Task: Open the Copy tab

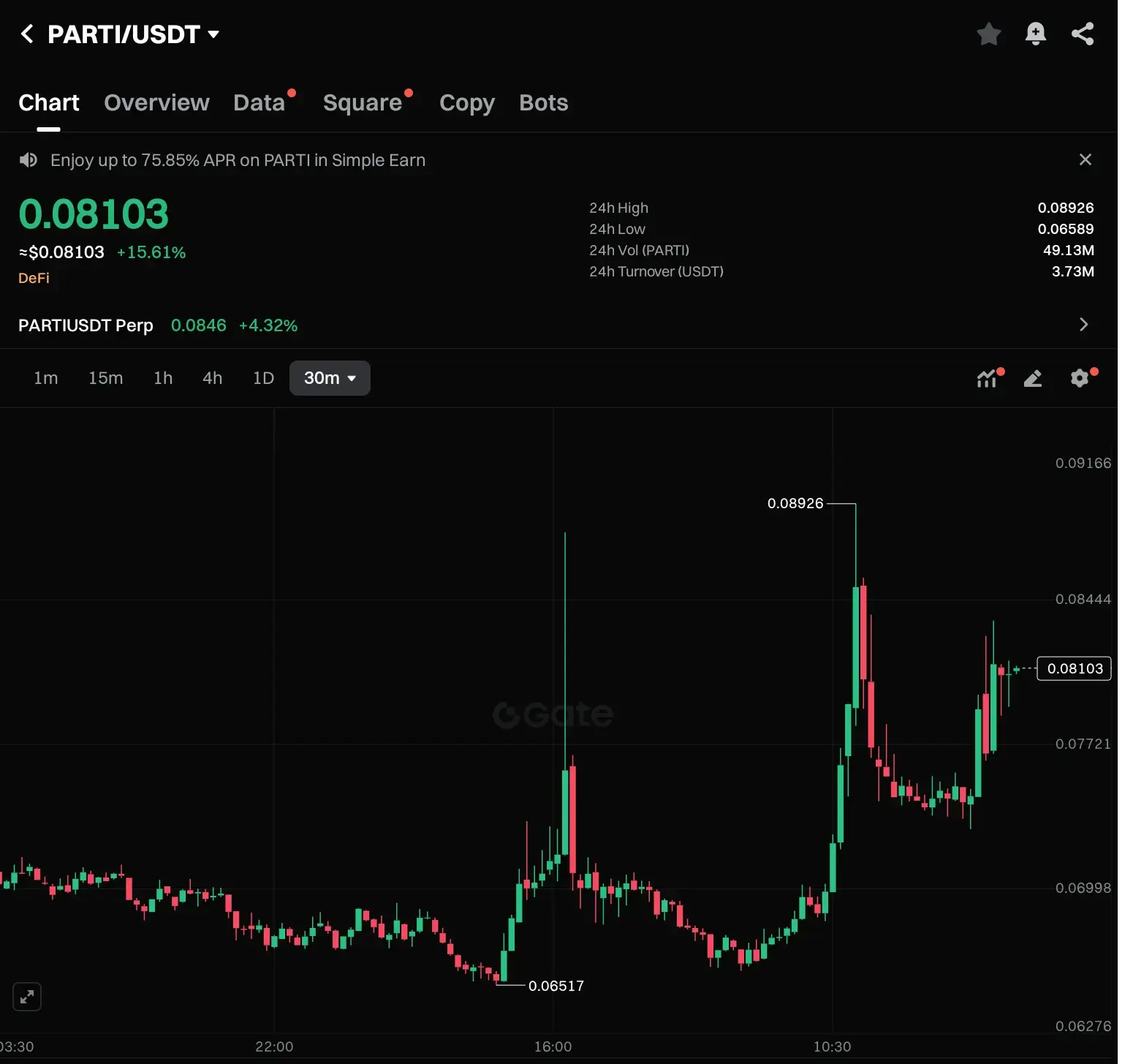Action: [x=467, y=103]
